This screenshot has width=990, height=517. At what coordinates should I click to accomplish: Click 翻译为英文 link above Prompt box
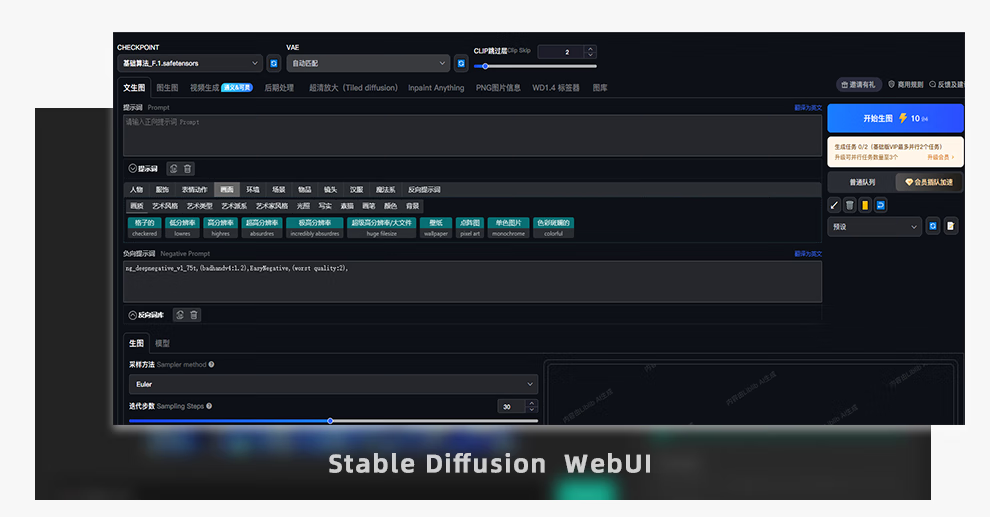click(808, 108)
